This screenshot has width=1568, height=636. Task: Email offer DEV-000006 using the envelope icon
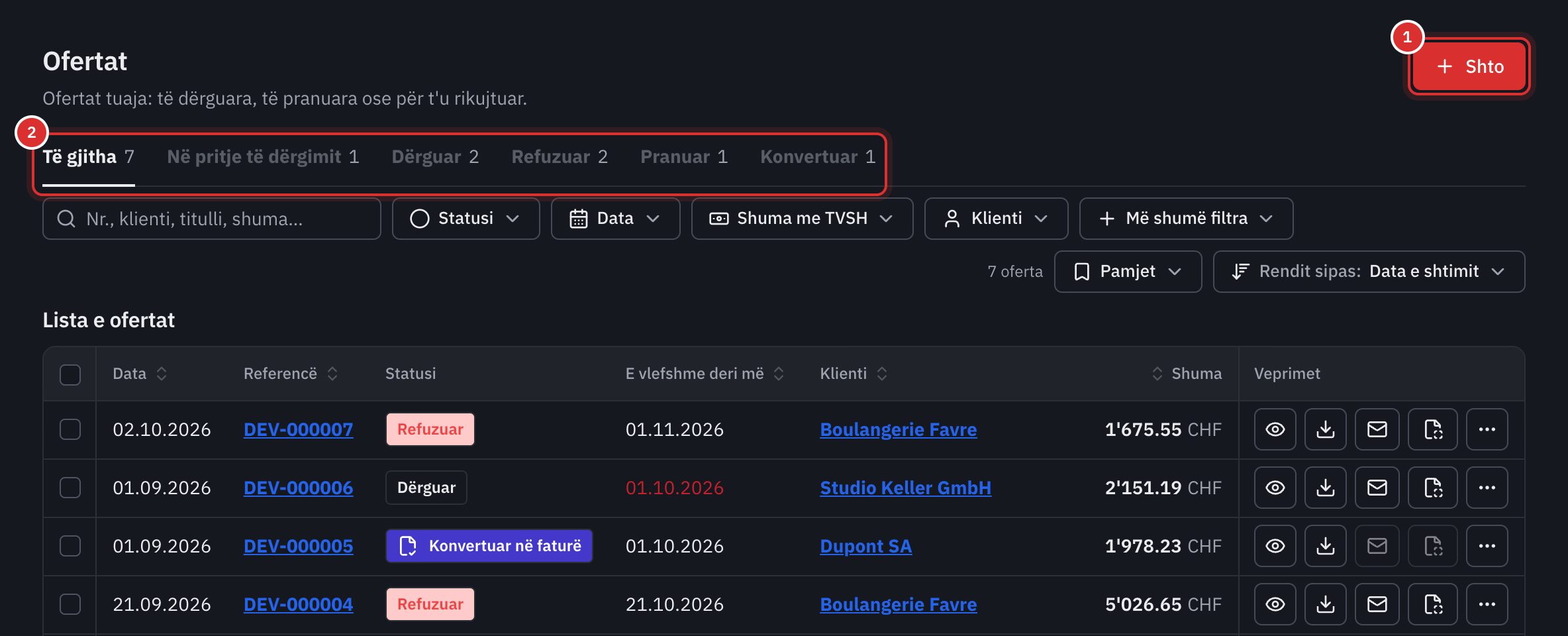tap(1377, 488)
